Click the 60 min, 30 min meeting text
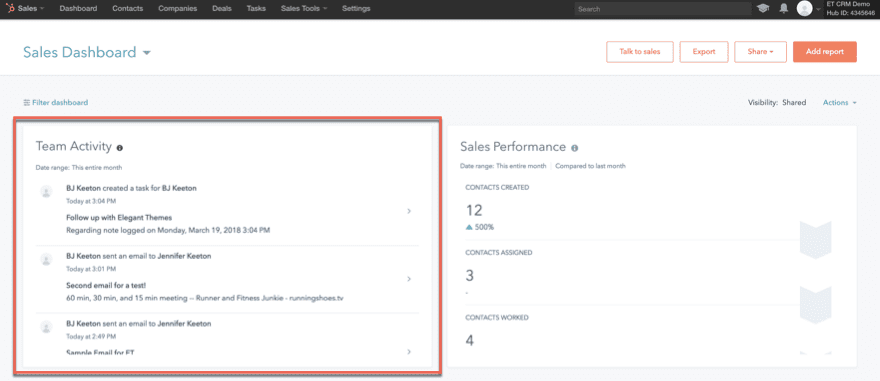 tap(204, 298)
